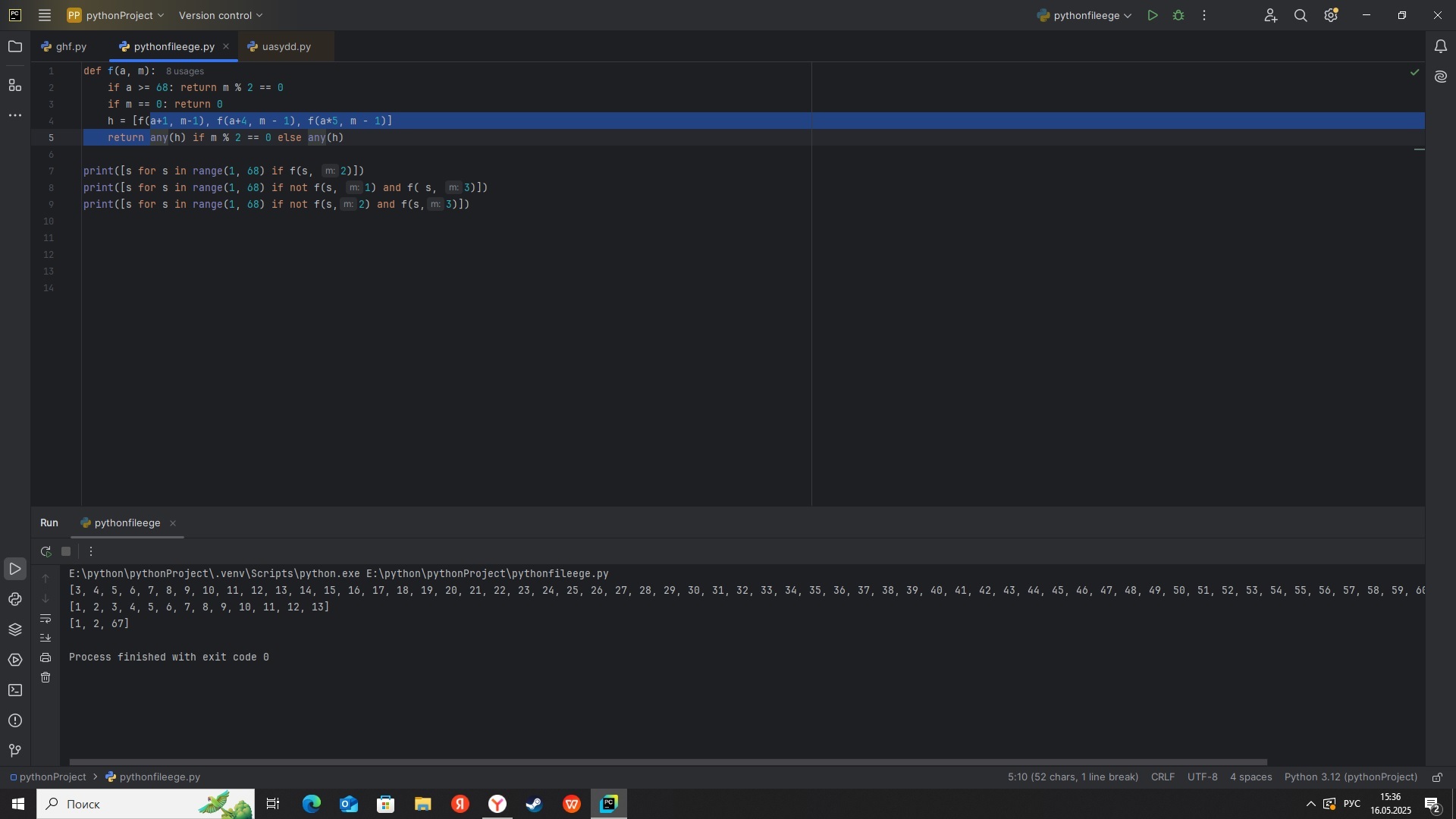The image size is (1456, 819).
Task: Open Python Packages tool window icon
Action: [15, 629]
